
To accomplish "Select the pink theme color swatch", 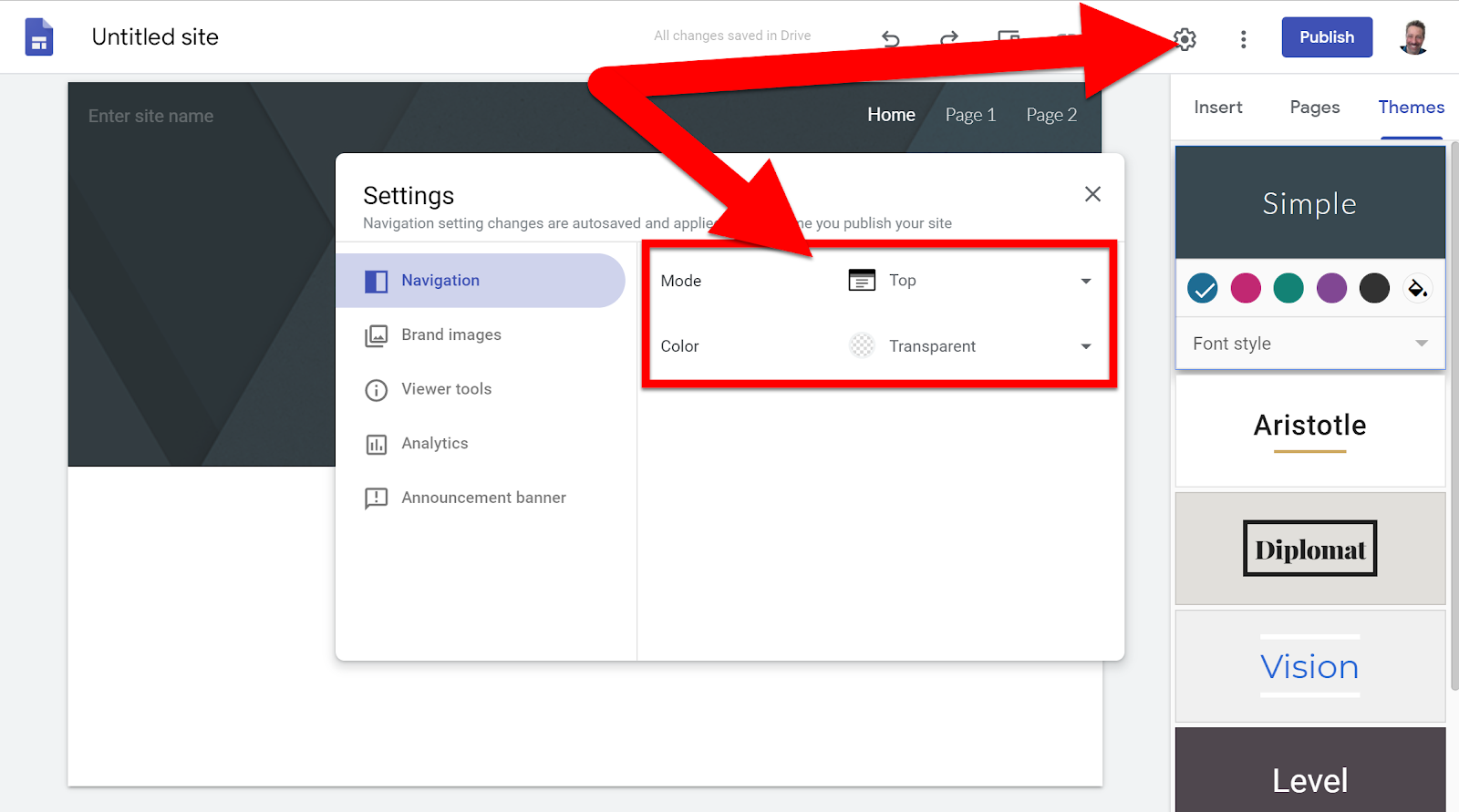I will 1246,288.
